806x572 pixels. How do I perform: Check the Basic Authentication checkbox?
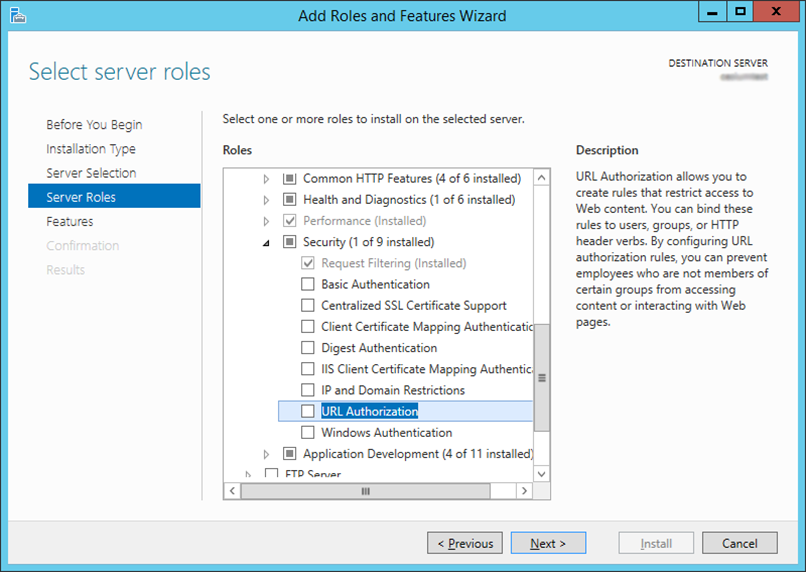(x=307, y=284)
